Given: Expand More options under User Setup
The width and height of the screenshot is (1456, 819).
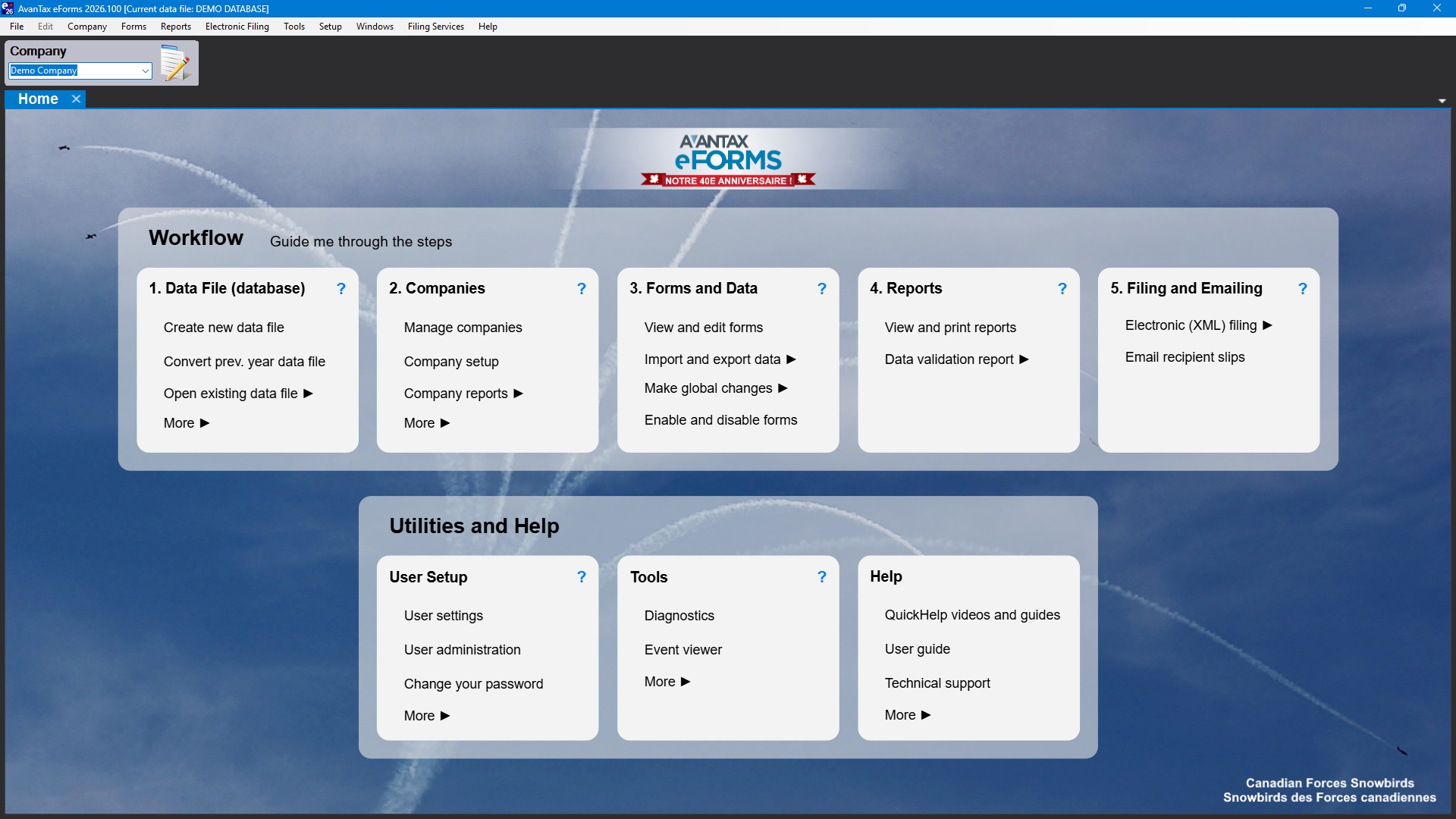Looking at the screenshot, I should [x=426, y=715].
